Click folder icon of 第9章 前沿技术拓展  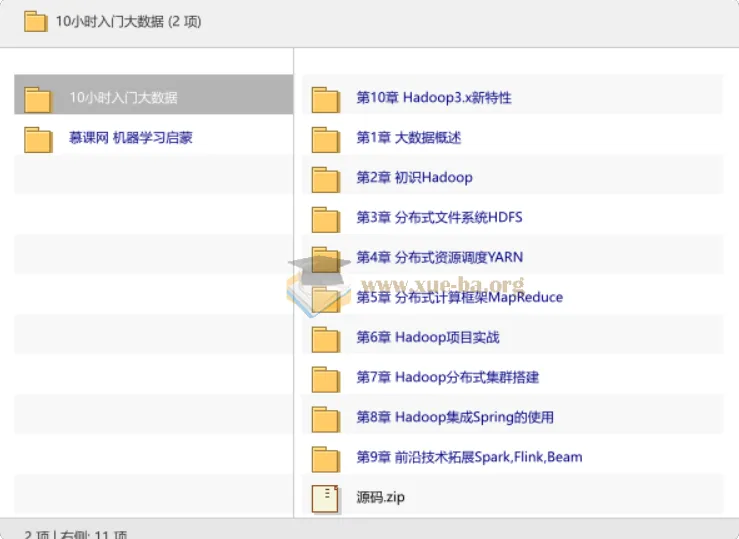tap(325, 459)
